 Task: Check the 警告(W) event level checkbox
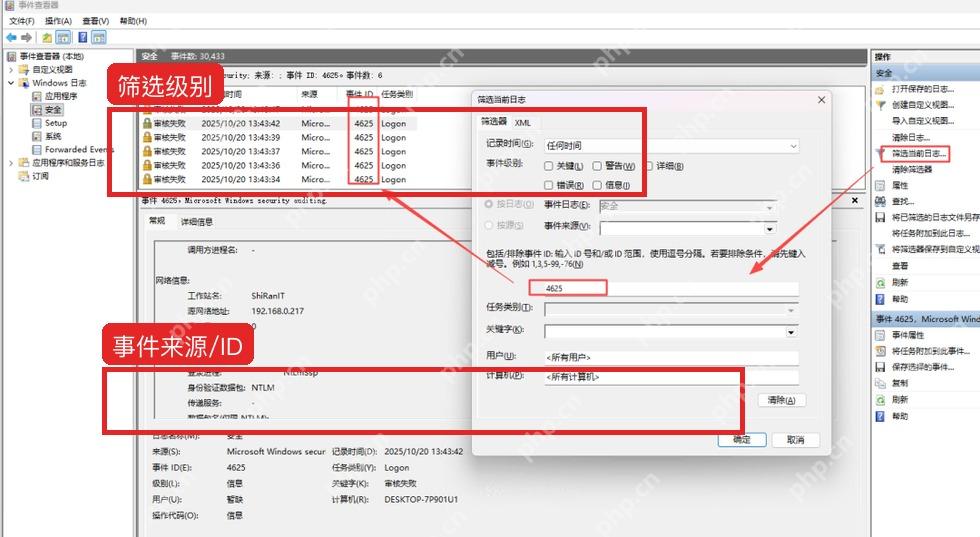point(597,166)
